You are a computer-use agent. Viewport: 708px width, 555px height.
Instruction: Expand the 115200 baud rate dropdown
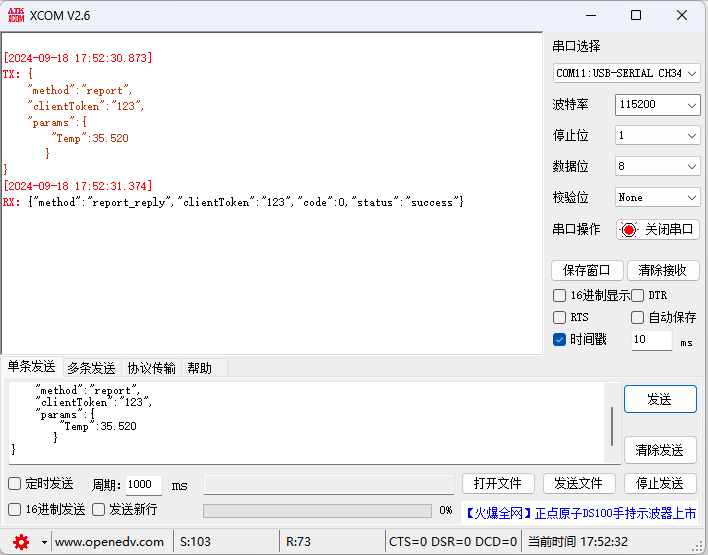click(x=657, y=105)
